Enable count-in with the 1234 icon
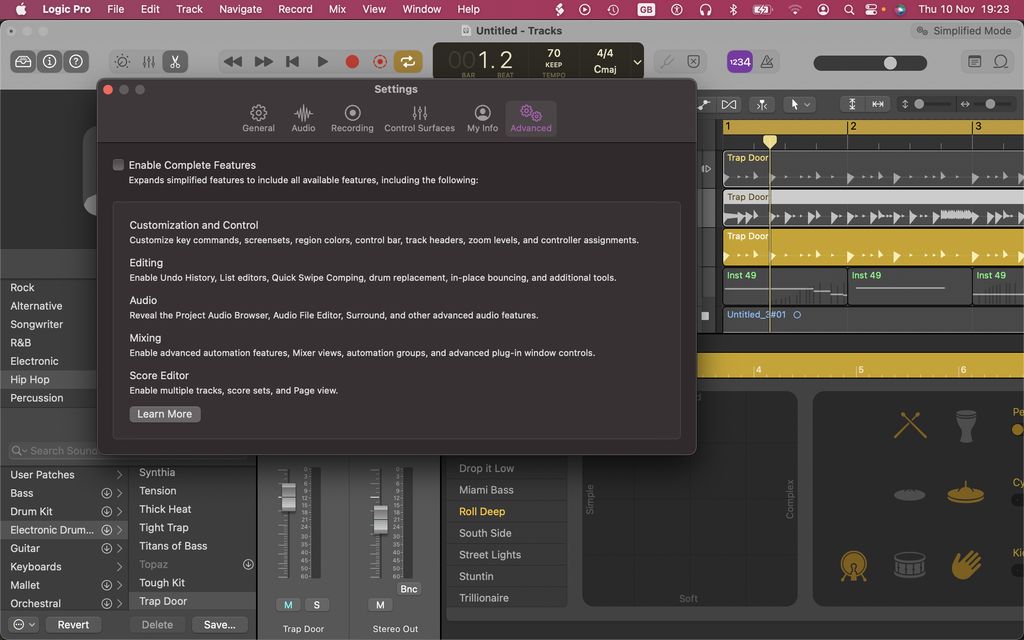Image resolution: width=1024 pixels, height=640 pixels. pyautogui.click(x=740, y=61)
